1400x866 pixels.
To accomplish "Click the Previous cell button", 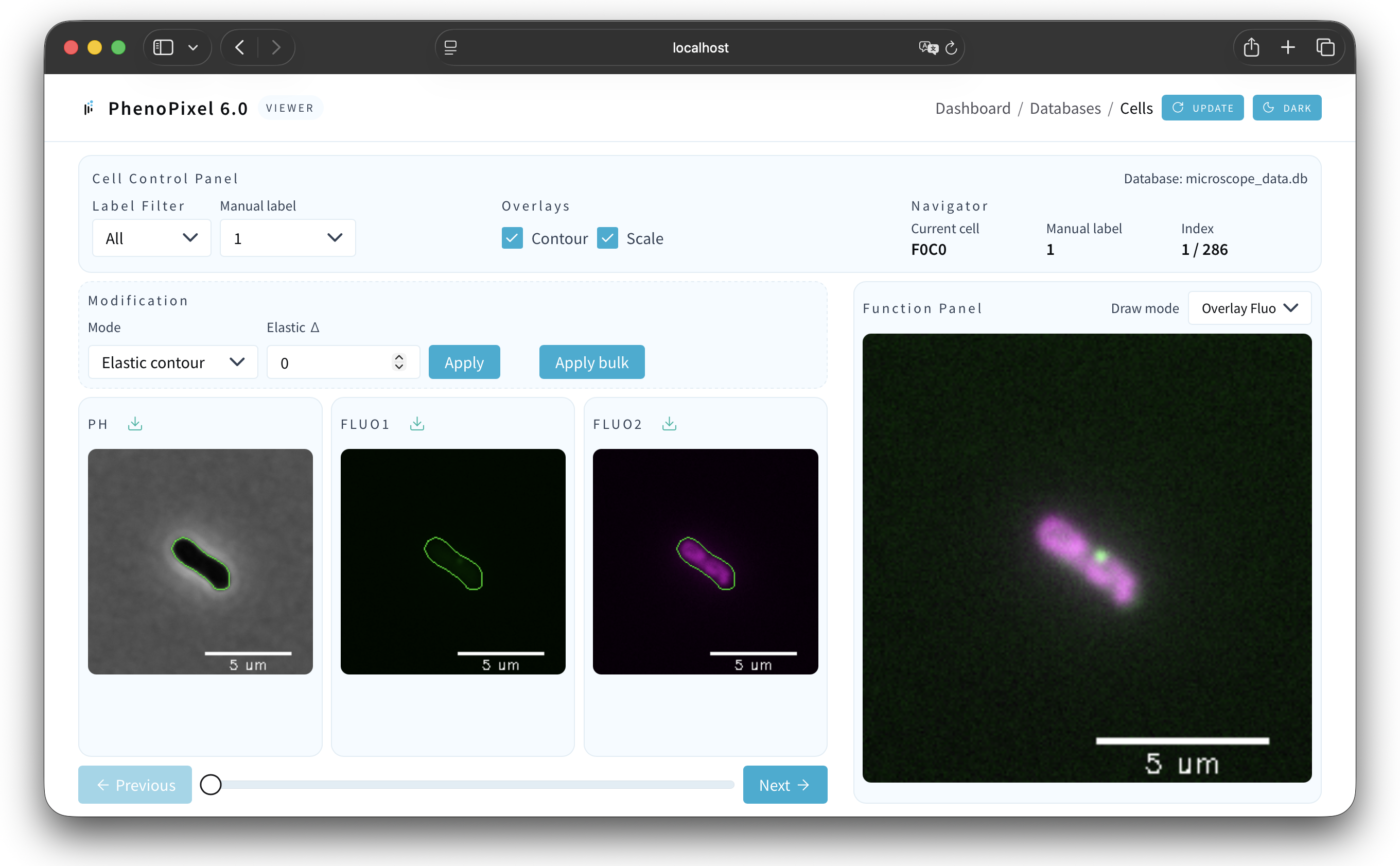I will pos(135,785).
